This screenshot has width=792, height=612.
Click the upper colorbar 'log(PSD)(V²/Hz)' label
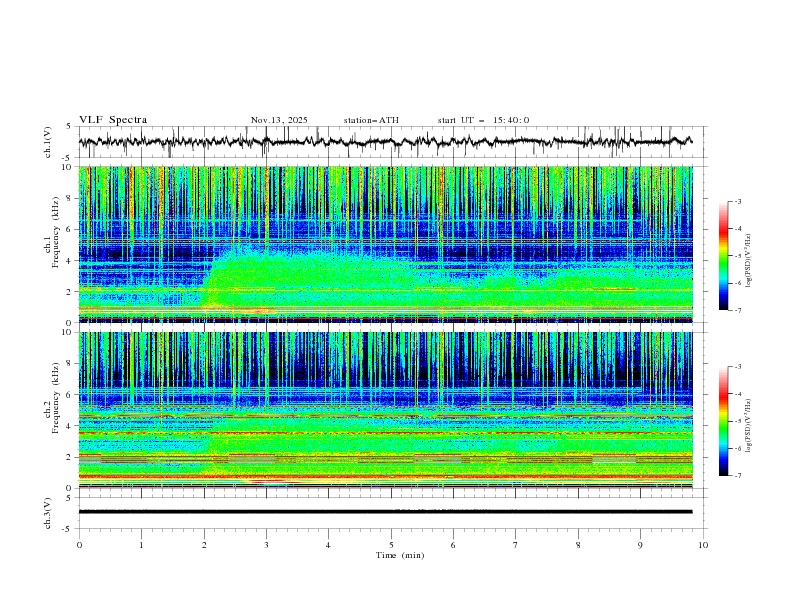(748, 261)
